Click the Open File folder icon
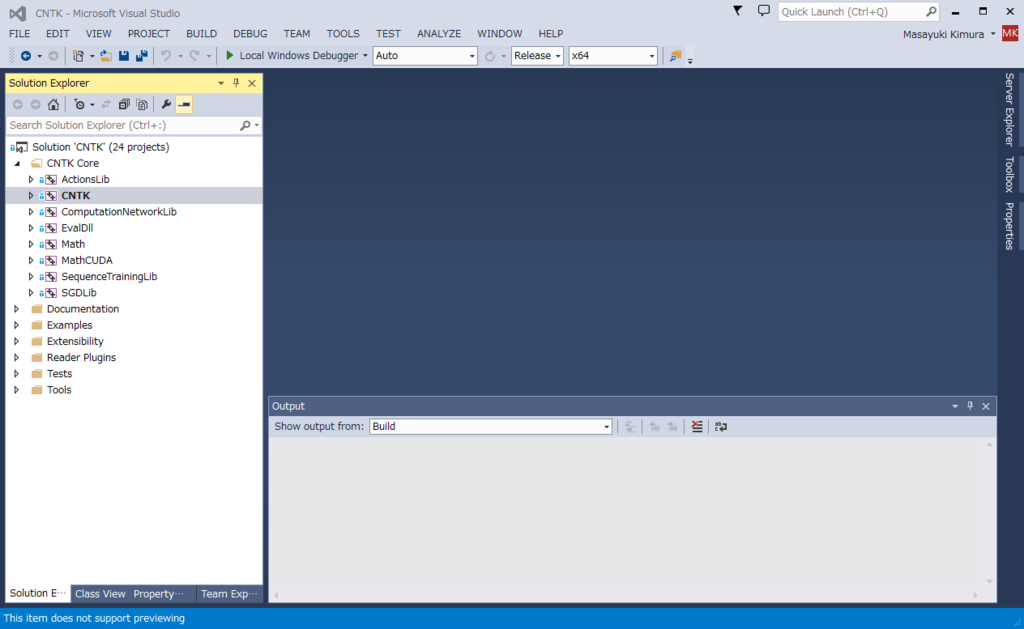Viewport: 1024px width, 629px height. point(106,56)
